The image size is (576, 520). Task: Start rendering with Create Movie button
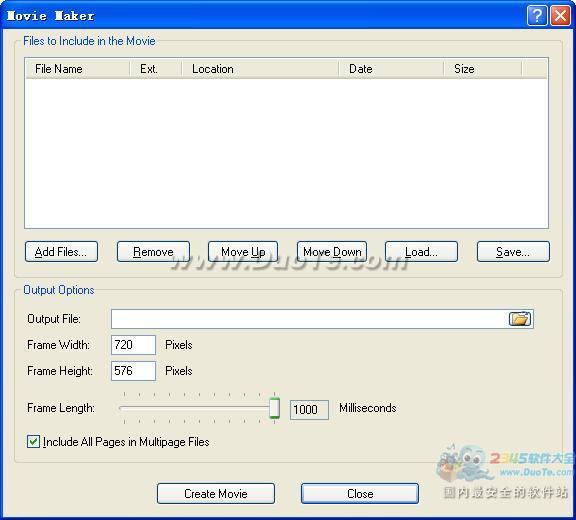tap(216, 493)
